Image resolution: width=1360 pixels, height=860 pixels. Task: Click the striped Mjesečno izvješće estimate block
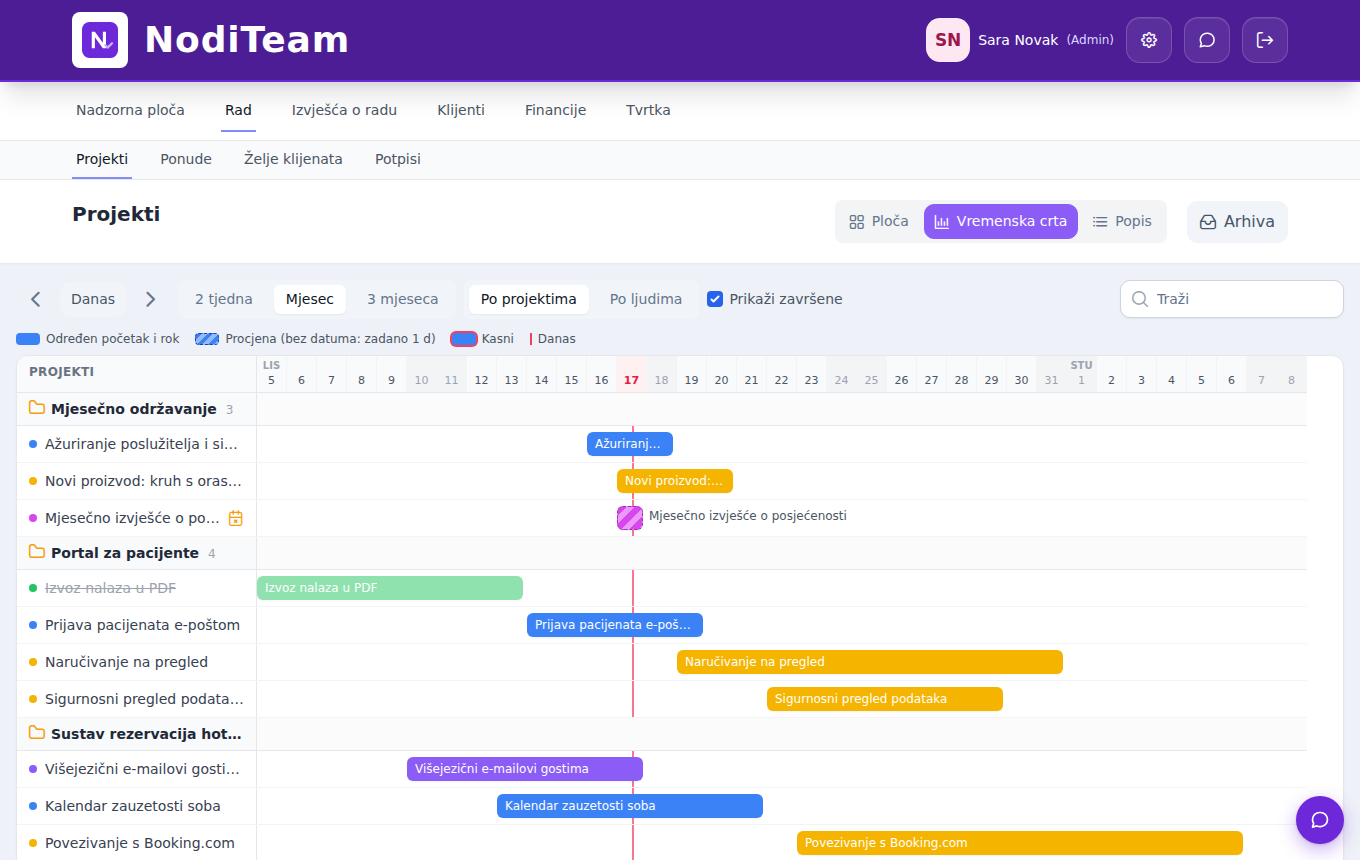click(x=630, y=517)
